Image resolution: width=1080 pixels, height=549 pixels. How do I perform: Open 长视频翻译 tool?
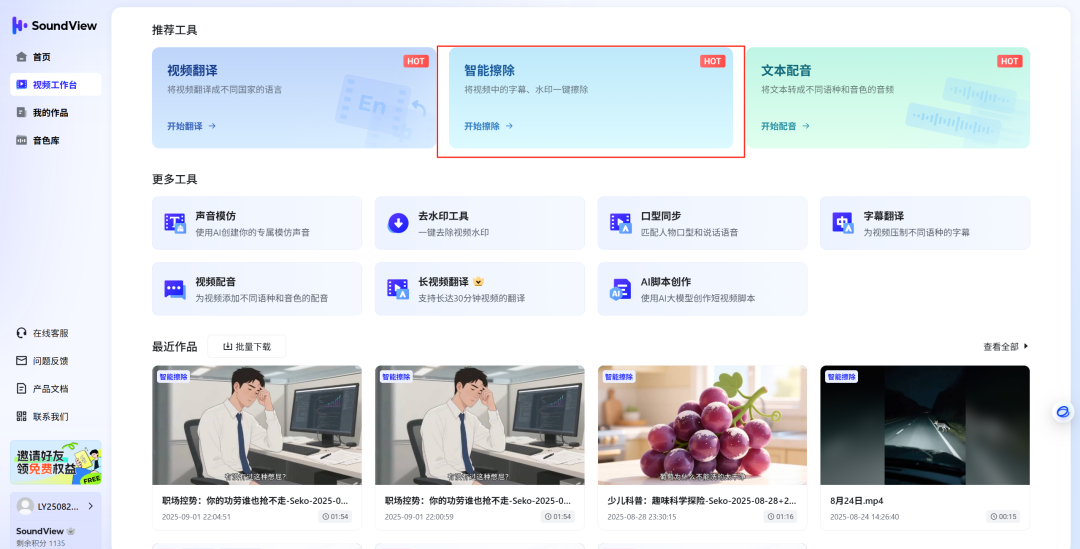click(x=479, y=289)
